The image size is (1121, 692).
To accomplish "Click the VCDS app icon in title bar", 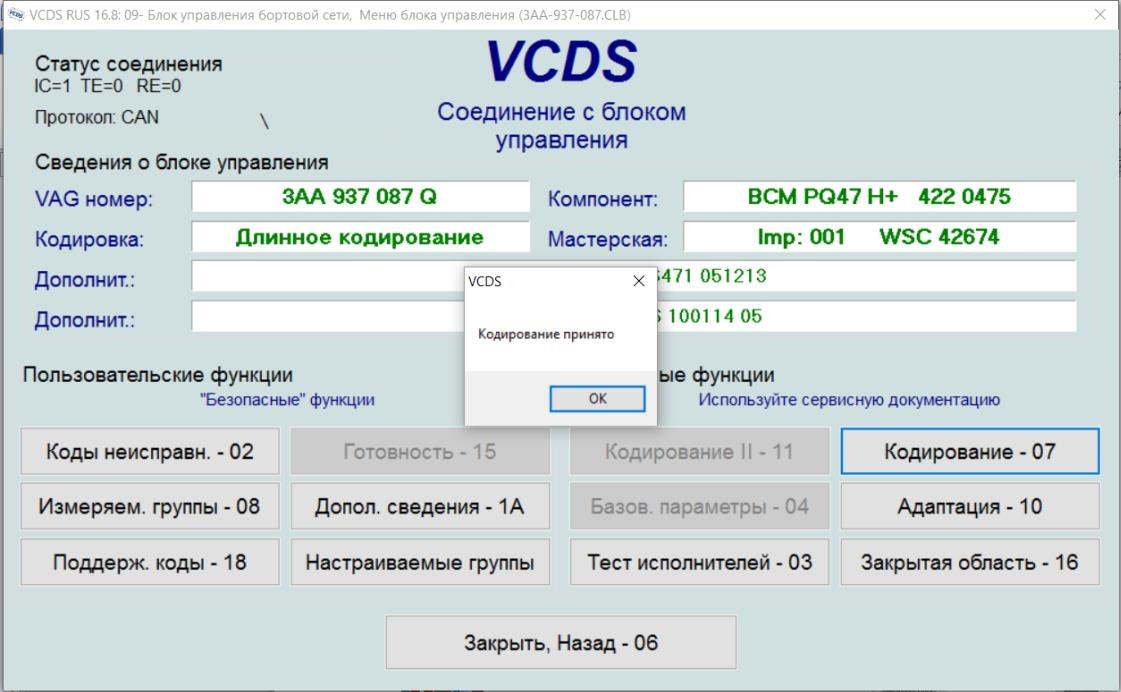I will click(16, 14).
